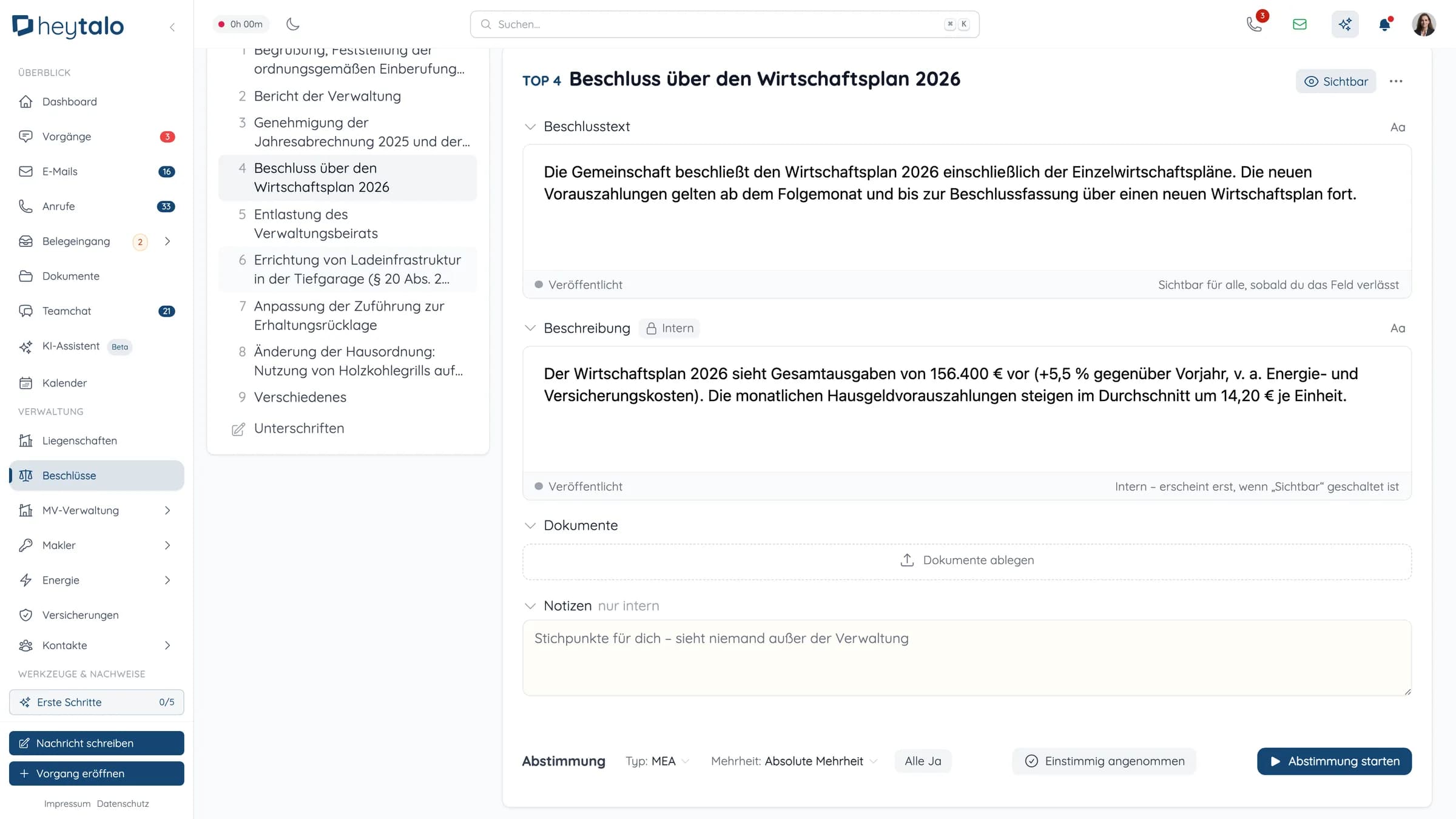The width and height of the screenshot is (1456, 819).
Task: Expand the Belegeingang submenu chevron
Action: point(167,241)
